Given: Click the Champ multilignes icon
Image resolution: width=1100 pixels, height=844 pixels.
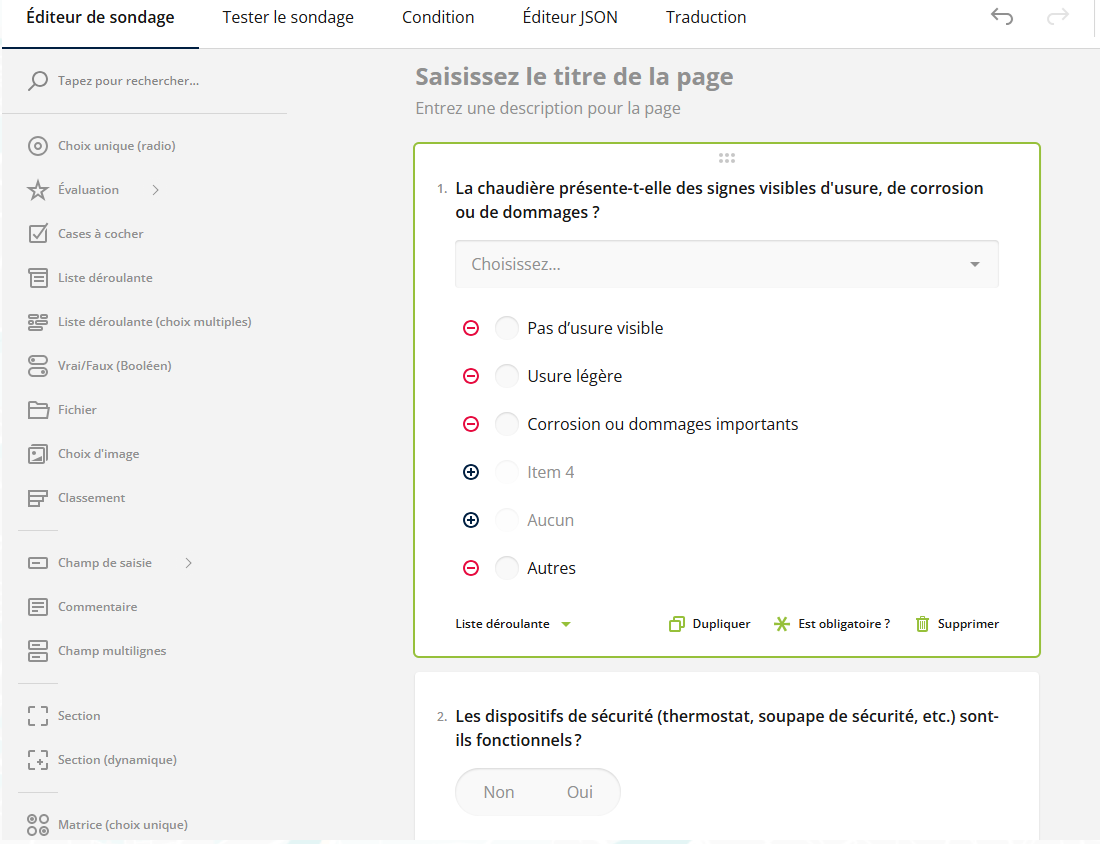Looking at the screenshot, I should tap(38, 651).
